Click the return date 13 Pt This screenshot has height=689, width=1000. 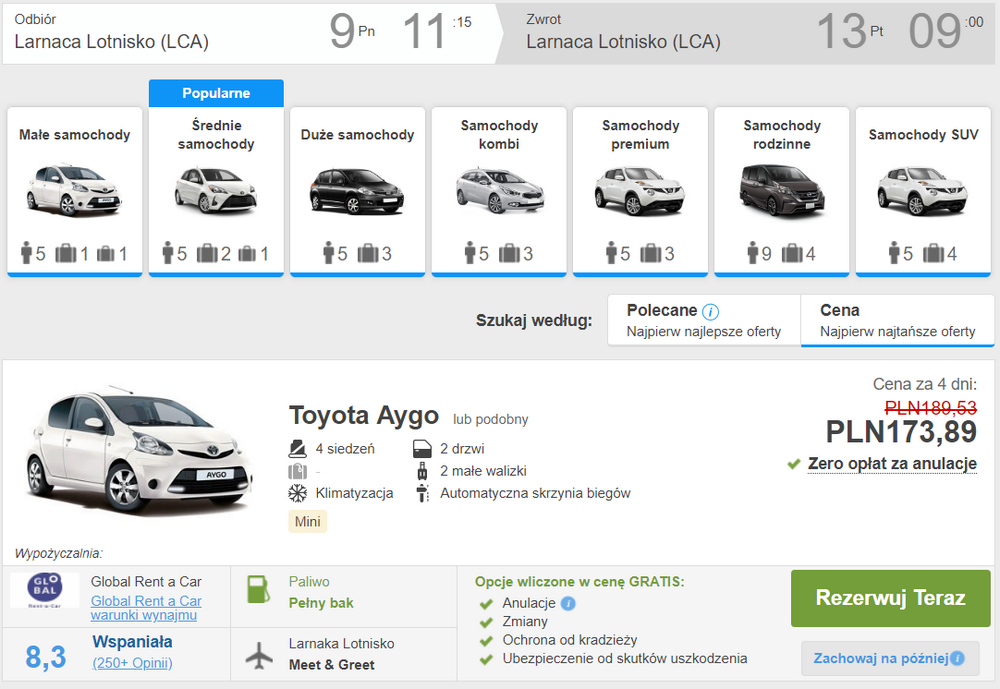850,31
